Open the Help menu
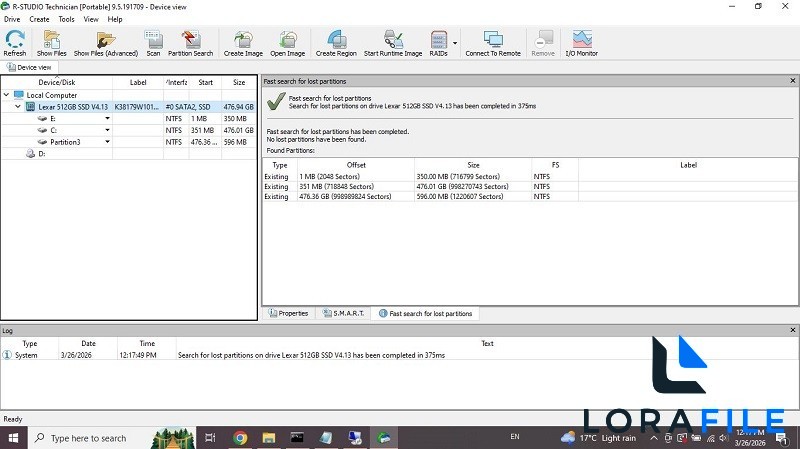The width and height of the screenshot is (800, 449). 115,19
